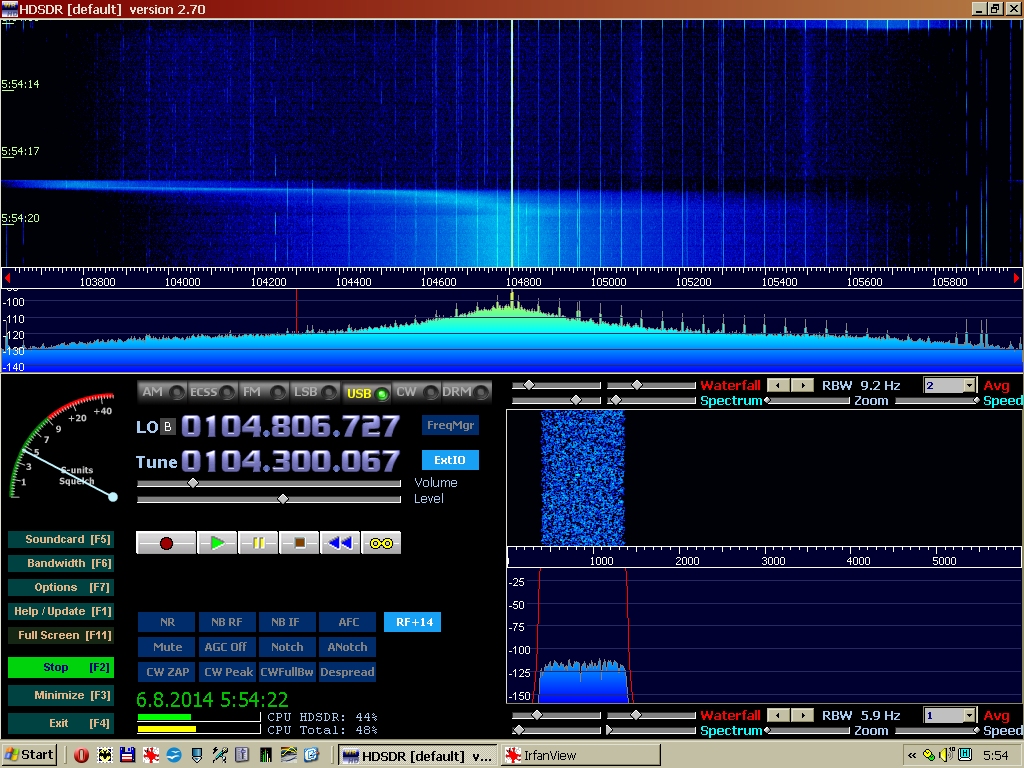Select DRM demodulation mode
This screenshot has width=1024, height=768.
click(x=466, y=392)
